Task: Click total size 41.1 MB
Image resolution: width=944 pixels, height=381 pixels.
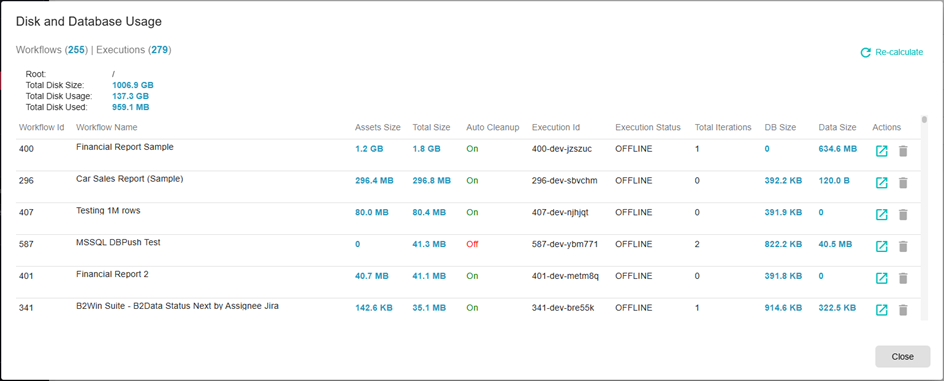Action: [429, 276]
